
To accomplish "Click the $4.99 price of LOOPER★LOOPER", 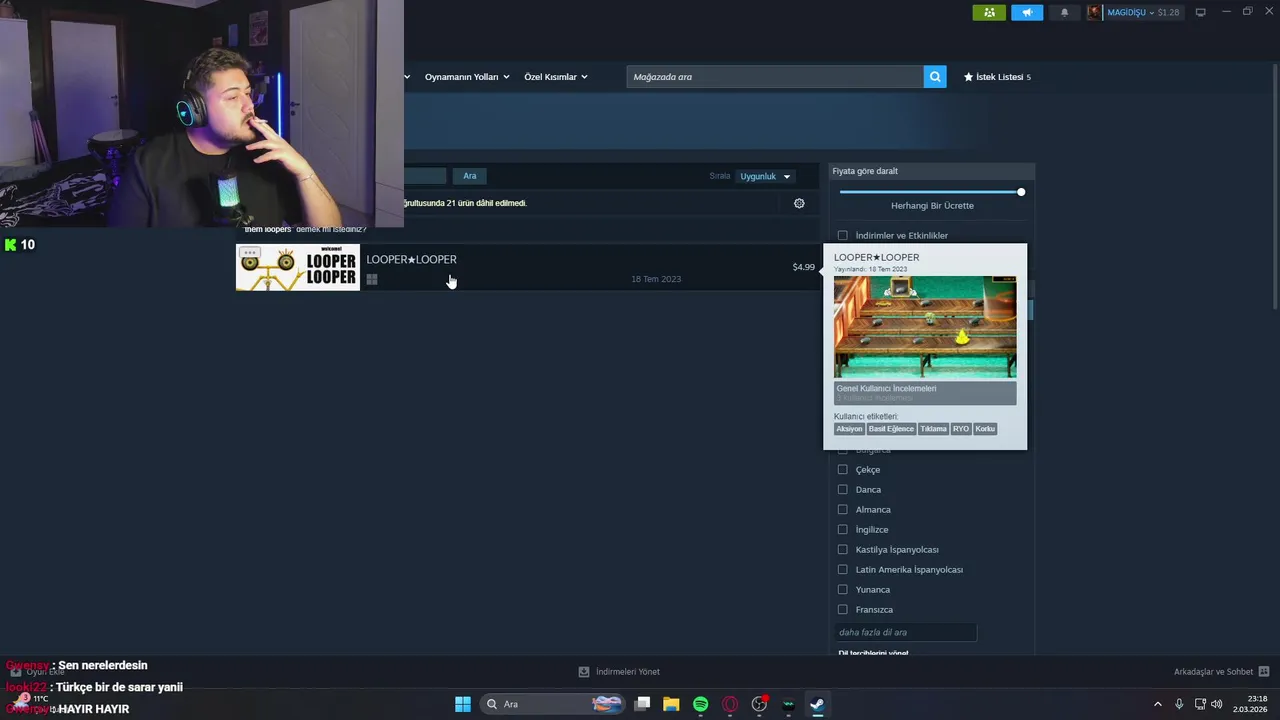I will pos(804,267).
